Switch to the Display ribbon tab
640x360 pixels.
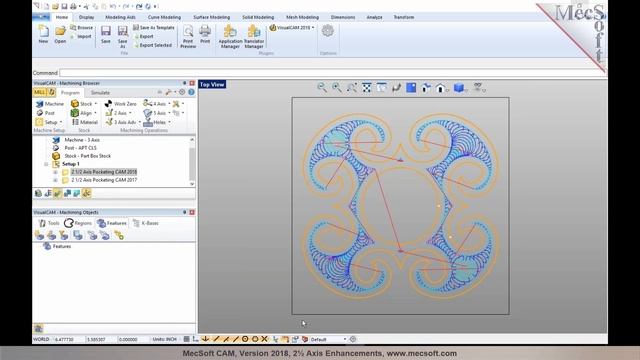tap(86, 17)
